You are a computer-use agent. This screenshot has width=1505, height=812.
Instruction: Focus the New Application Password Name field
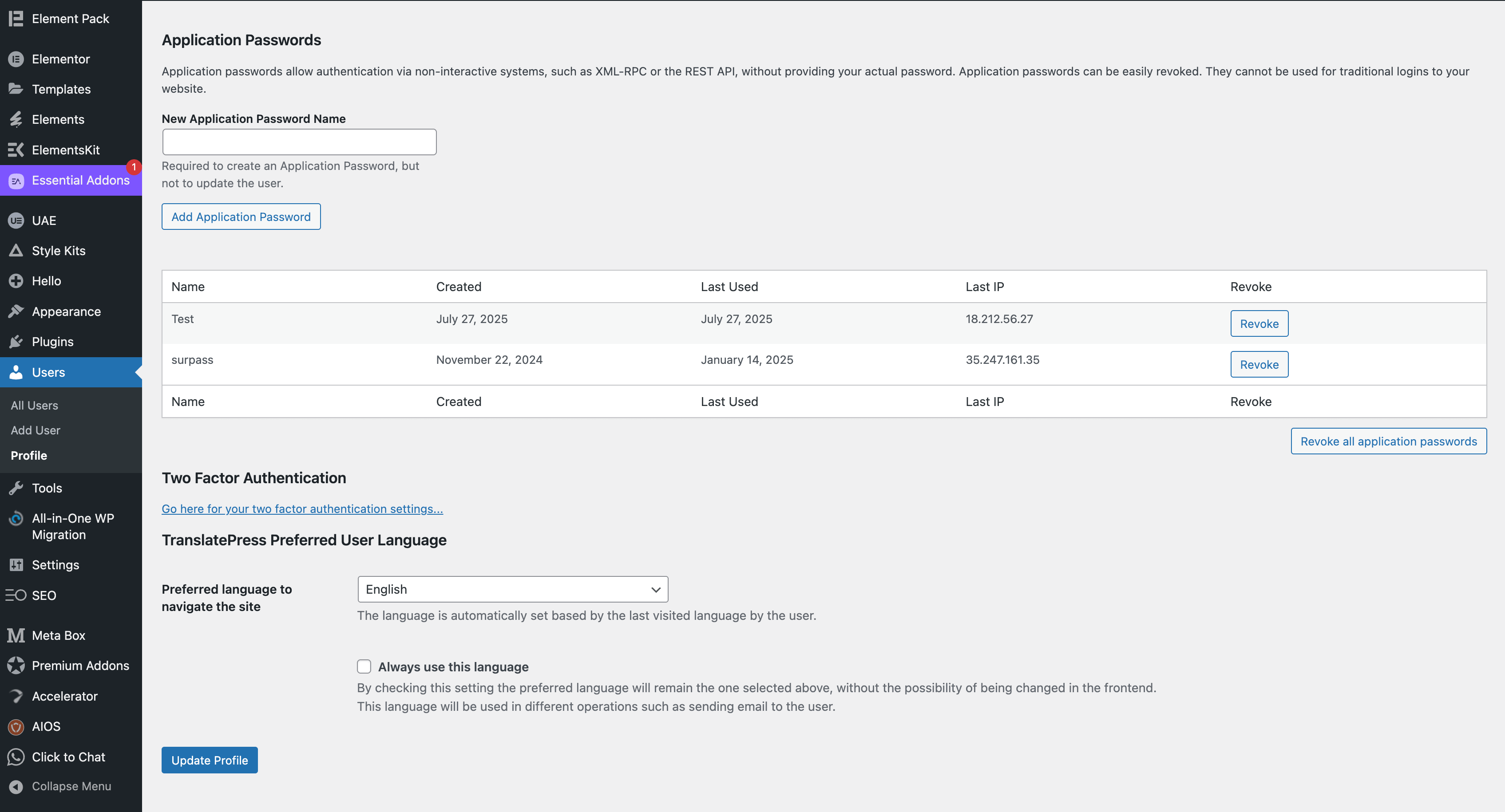tap(299, 142)
